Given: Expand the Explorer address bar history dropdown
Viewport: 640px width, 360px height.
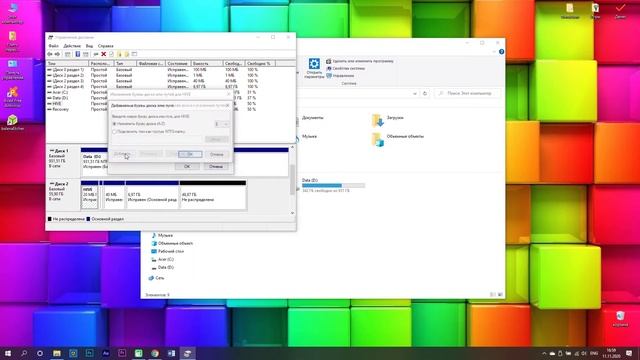Looking at the screenshot, I should [415, 93].
